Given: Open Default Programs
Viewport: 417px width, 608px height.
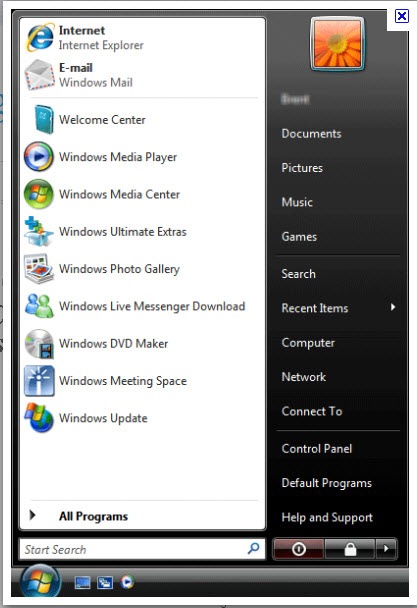Looking at the screenshot, I should pos(326,483).
